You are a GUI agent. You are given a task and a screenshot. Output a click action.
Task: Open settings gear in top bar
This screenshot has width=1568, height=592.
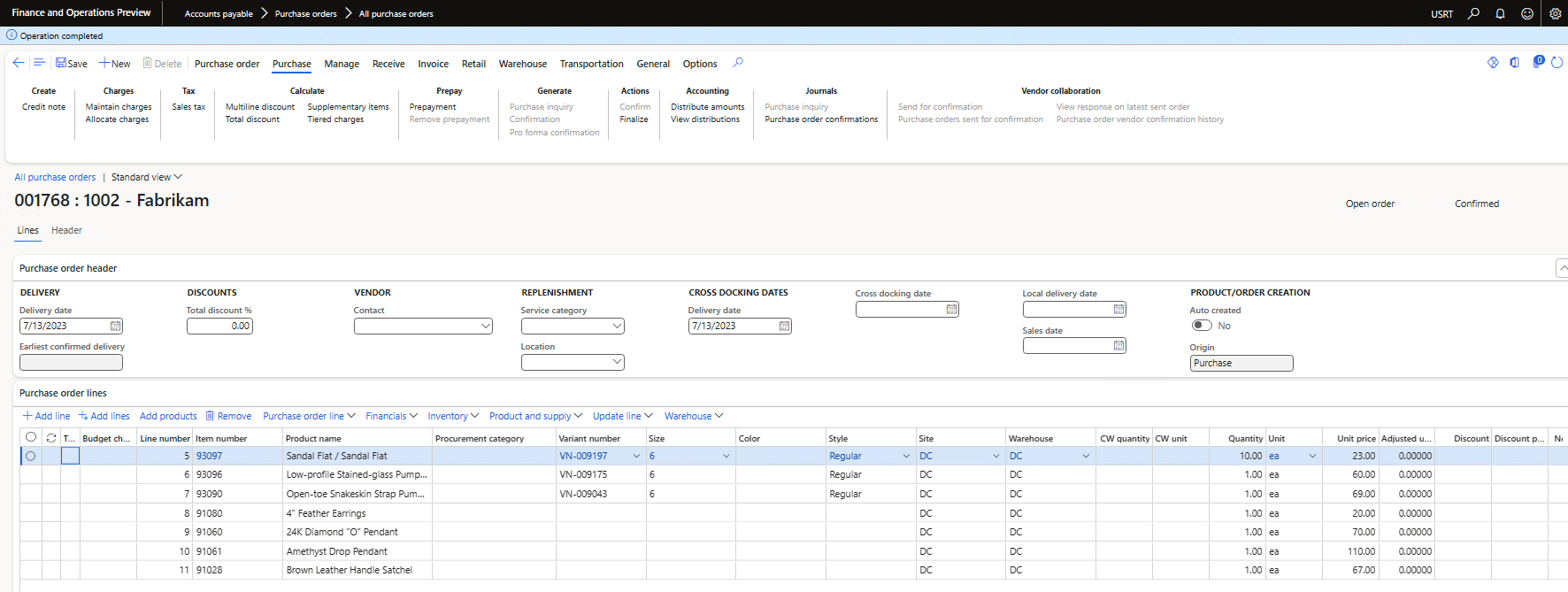click(1555, 13)
